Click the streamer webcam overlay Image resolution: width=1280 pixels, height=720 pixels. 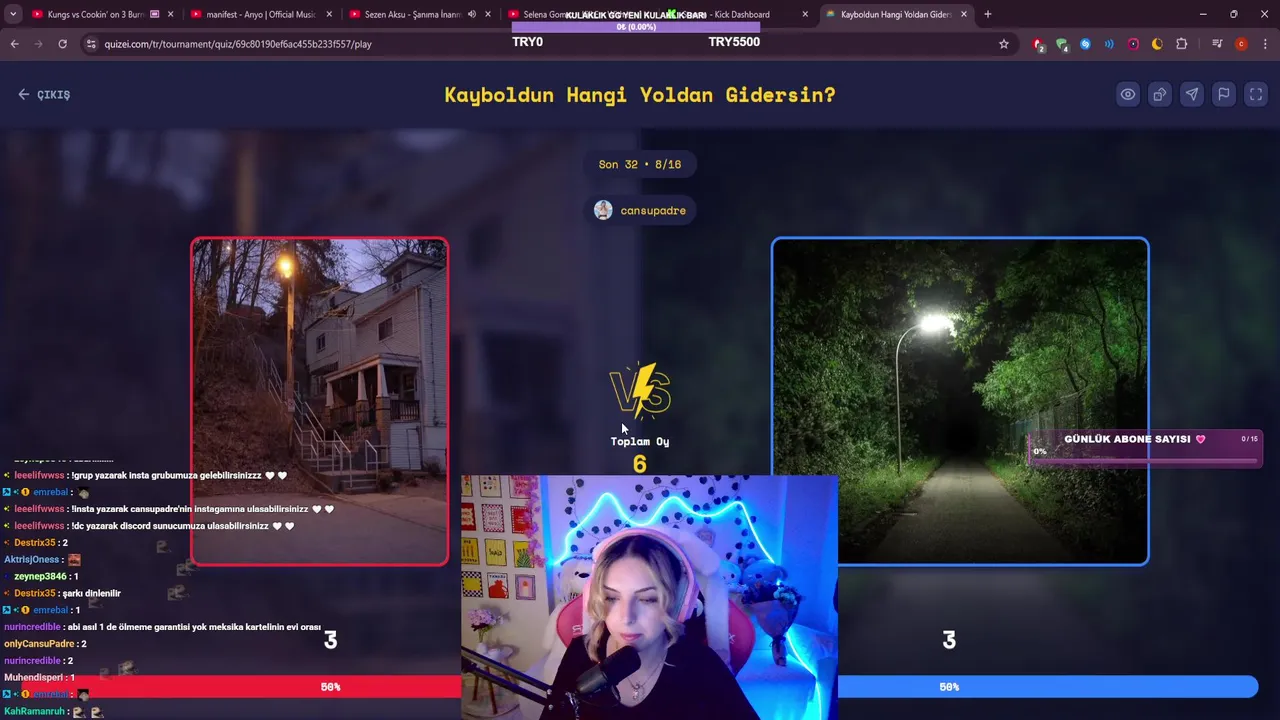point(649,597)
